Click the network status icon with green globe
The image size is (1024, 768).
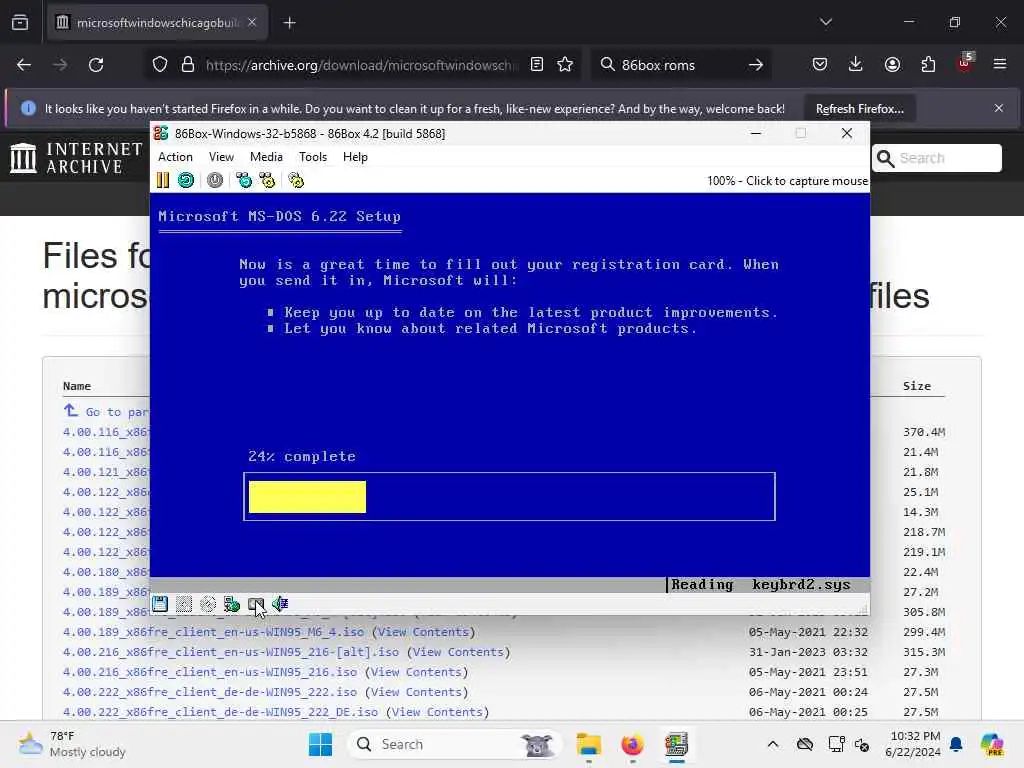point(231,604)
